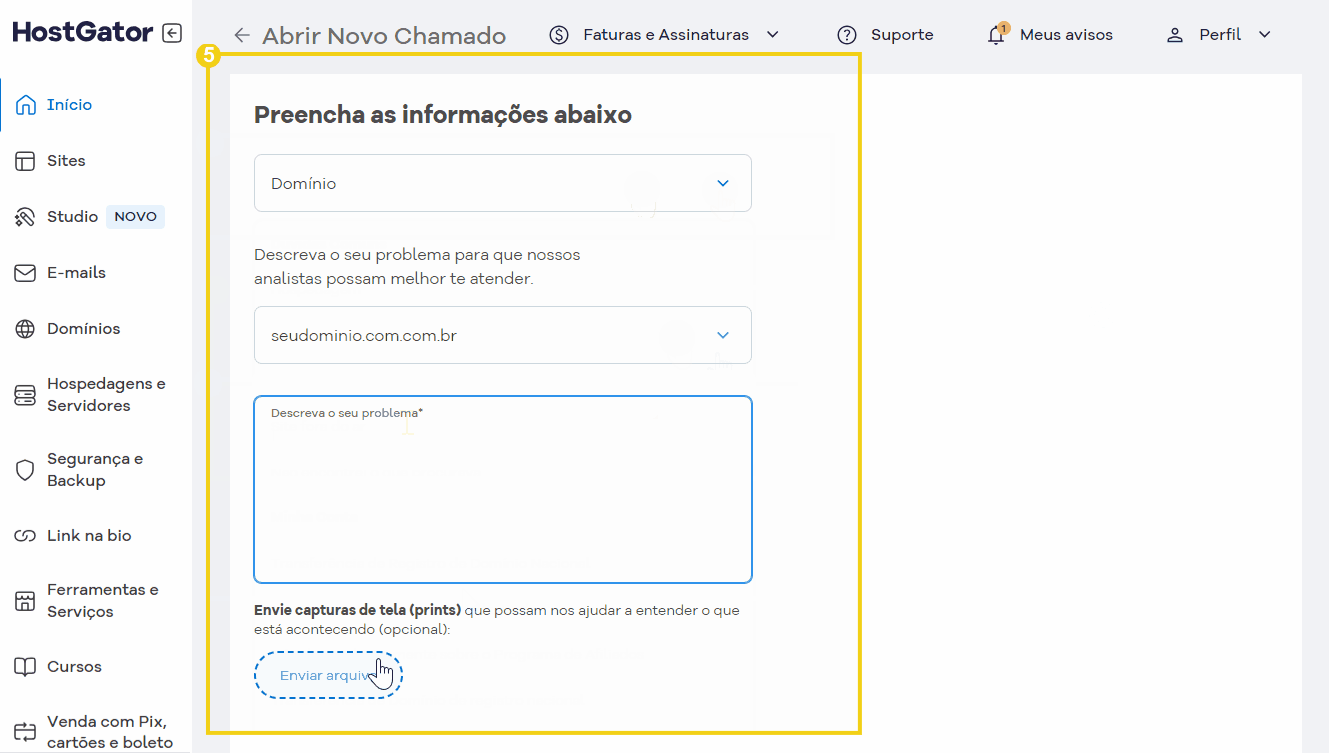Viewport: 1329px width, 753px height.
Task: Click the Domínios globe icon
Action: click(x=25, y=329)
